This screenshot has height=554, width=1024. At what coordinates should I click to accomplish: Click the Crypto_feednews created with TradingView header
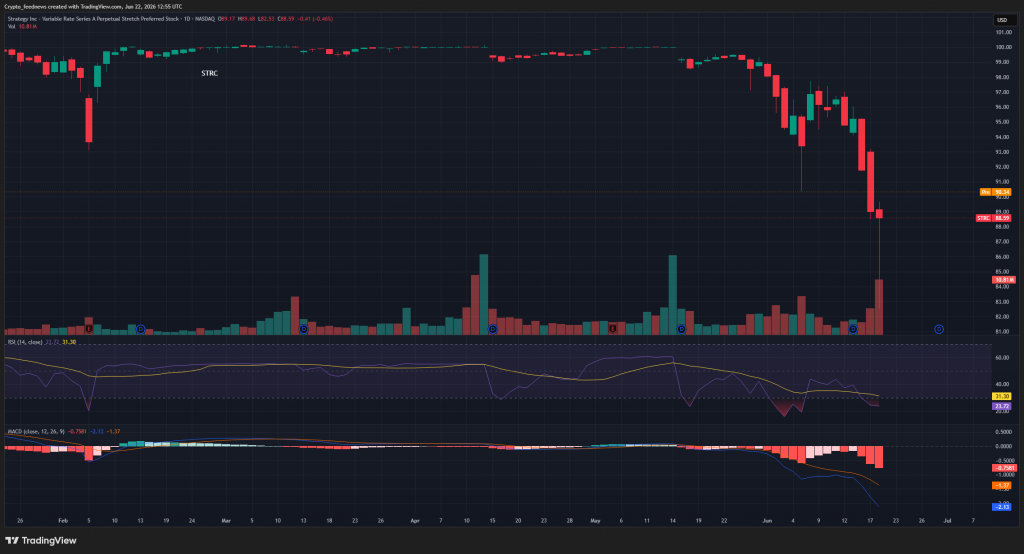93,7
